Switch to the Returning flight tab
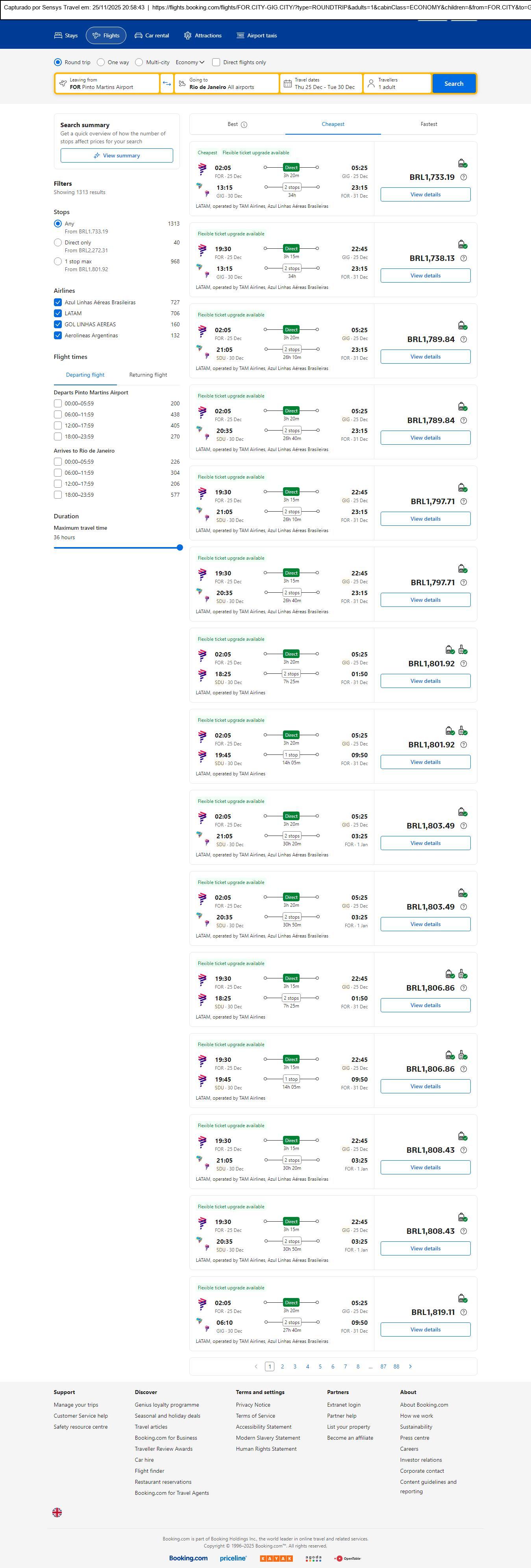The image size is (531, 1568). pos(148,375)
